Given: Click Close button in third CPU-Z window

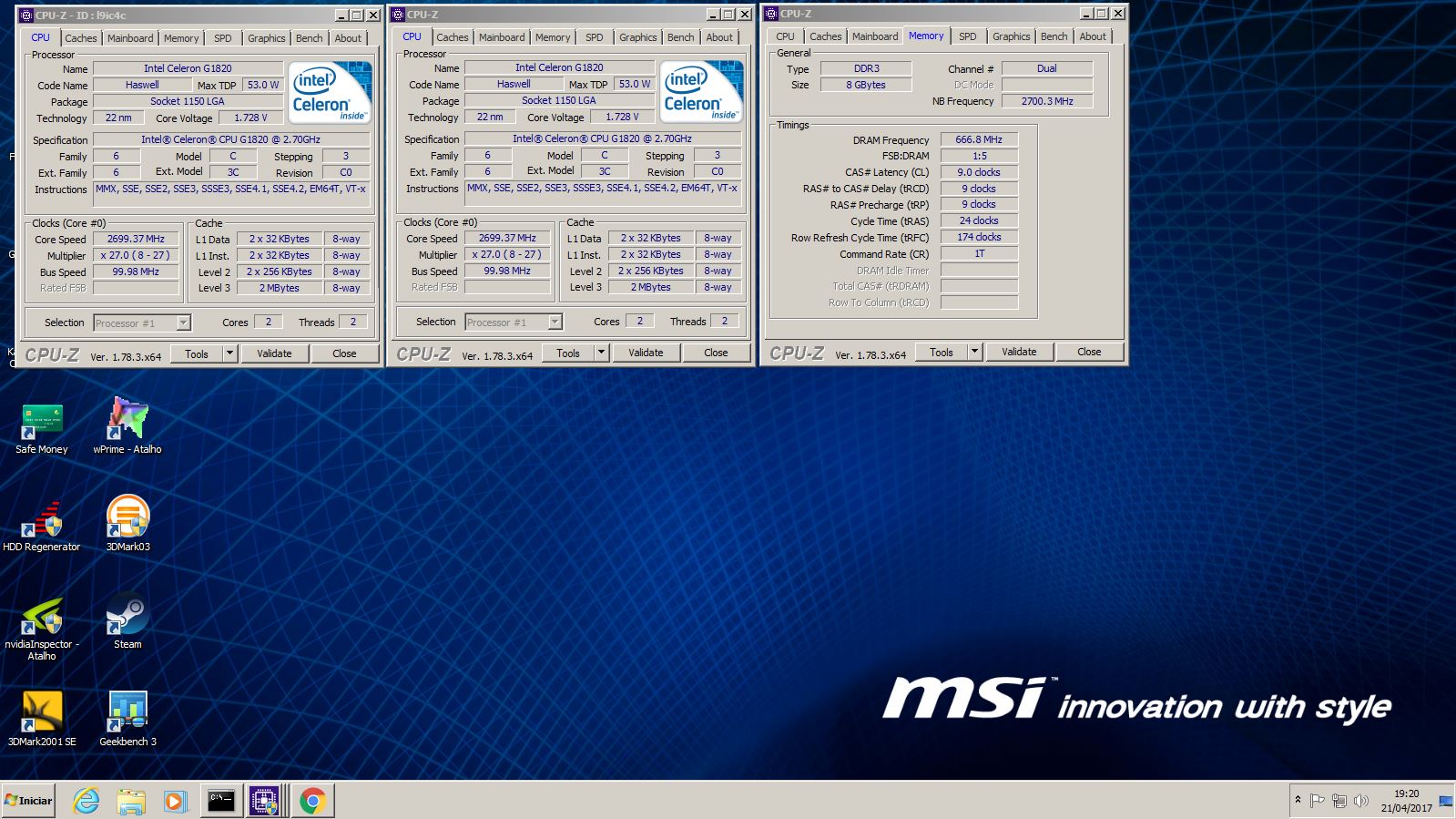Looking at the screenshot, I should click(1089, 352).
